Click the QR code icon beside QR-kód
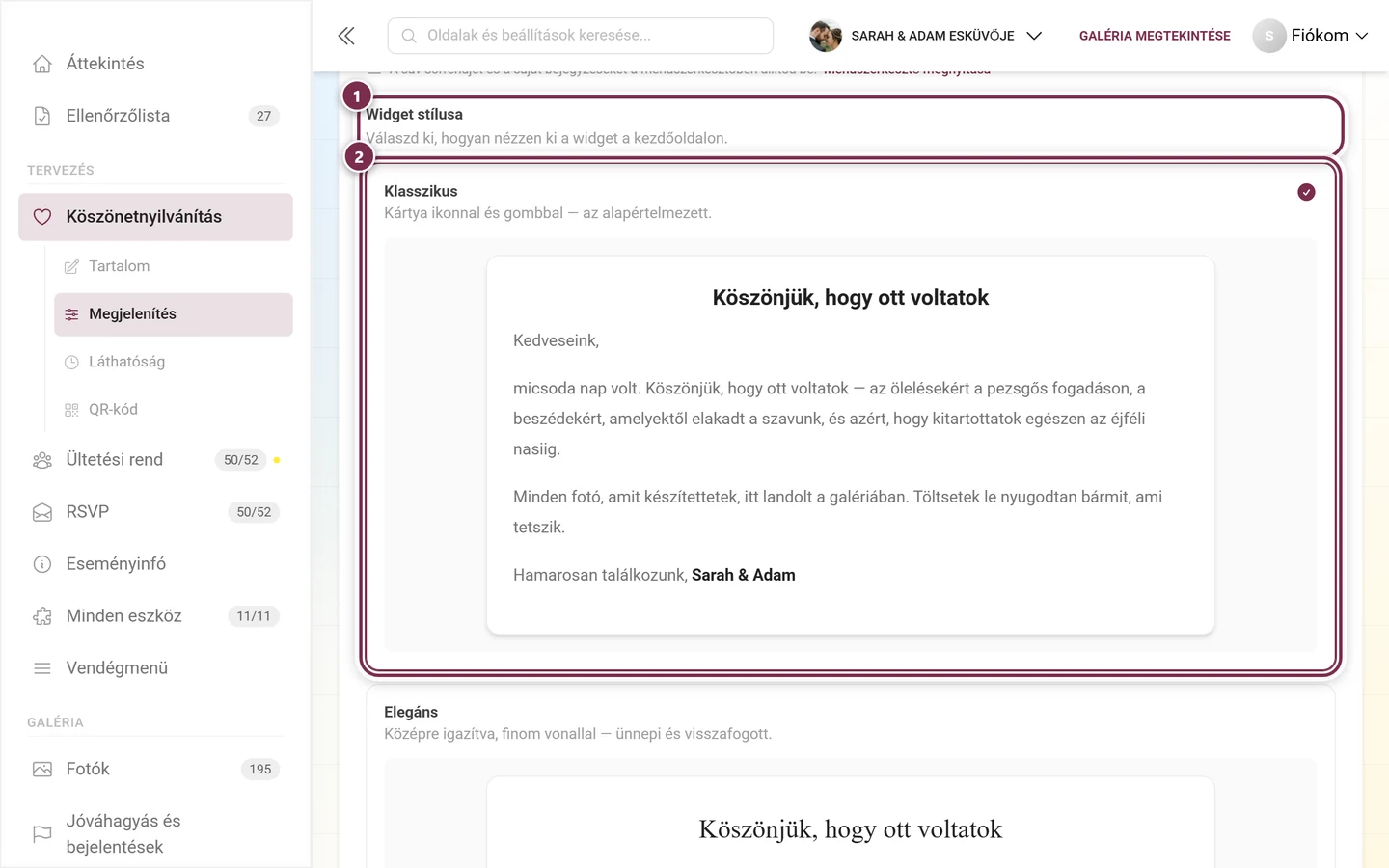 [x=71, y=410]
